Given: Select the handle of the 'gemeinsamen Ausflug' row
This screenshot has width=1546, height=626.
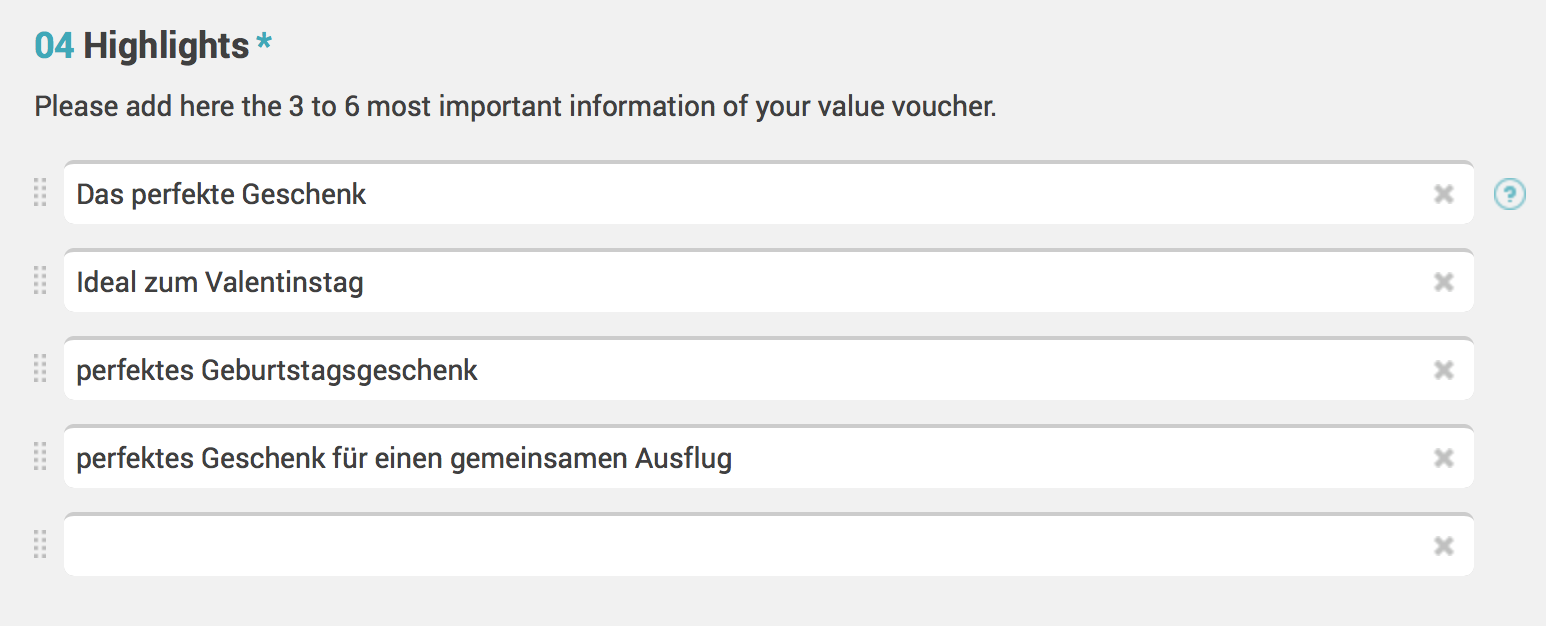Looking at the screenshot, I should coord(40,456).
